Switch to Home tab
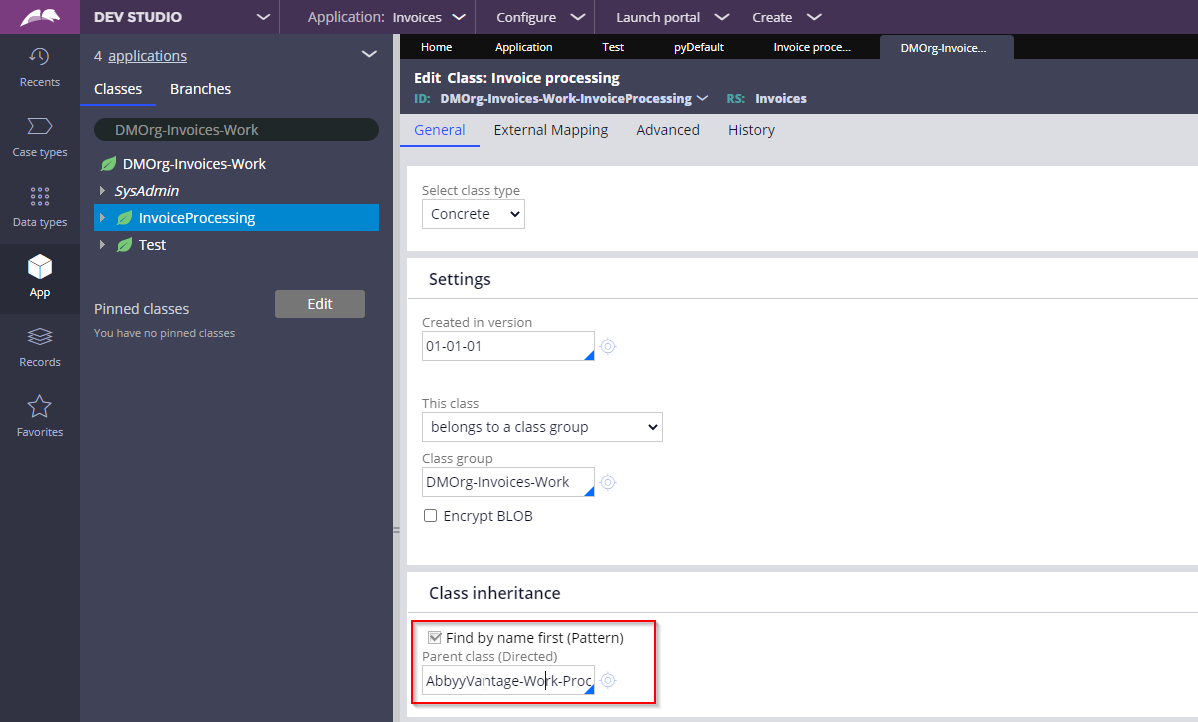 (x=436, y=47)
